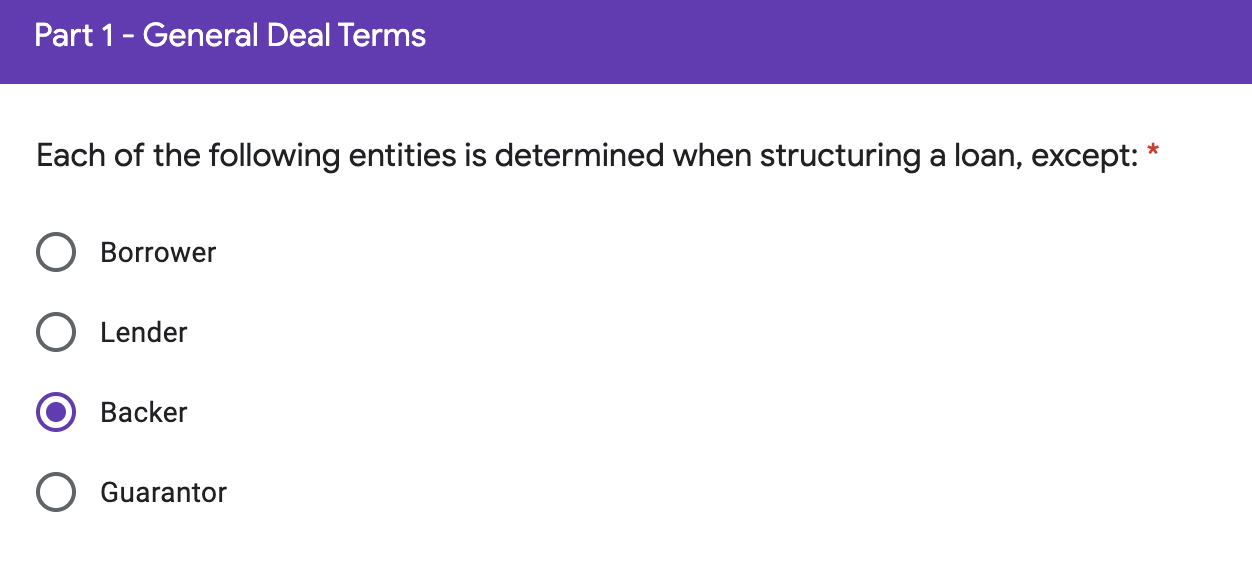1252x568 pixels.
Task: Click the "General Deal Terms" header title
Action: pyautogui.click(x=285, y=36)
